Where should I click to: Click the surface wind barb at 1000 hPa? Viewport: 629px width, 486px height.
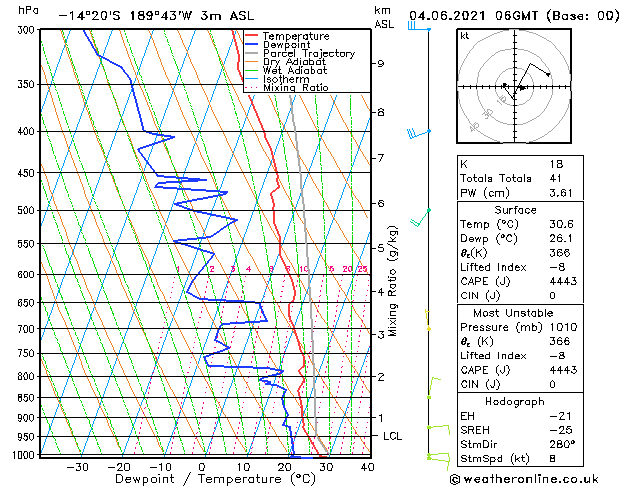coord(432,457)
